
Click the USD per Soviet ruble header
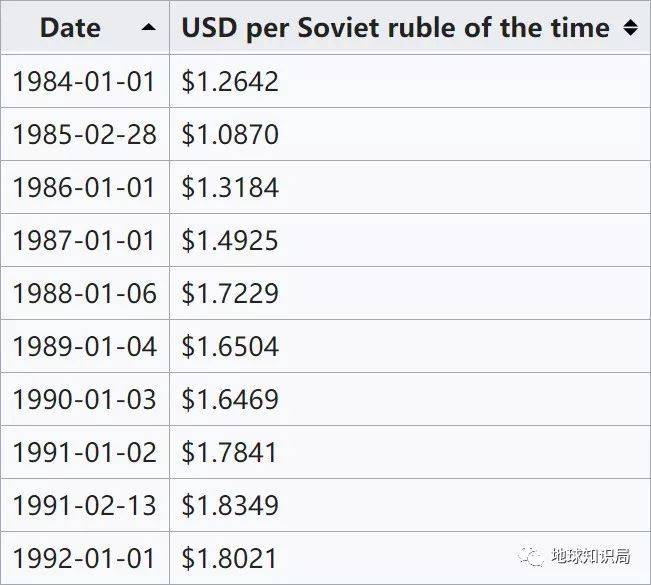click(x=395, y=28)
